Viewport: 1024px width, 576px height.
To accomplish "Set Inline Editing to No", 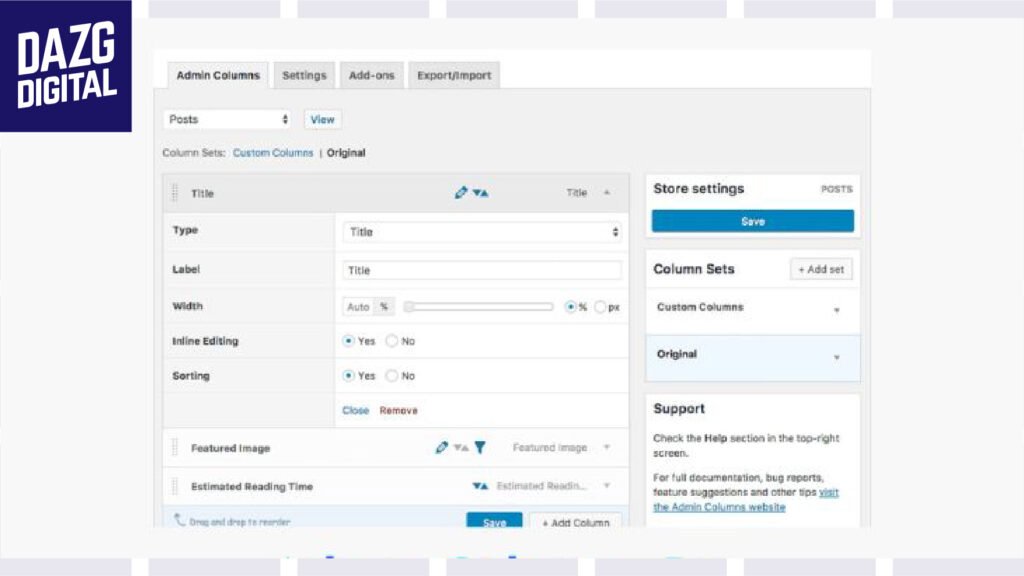I will click(x=391, y=341).
